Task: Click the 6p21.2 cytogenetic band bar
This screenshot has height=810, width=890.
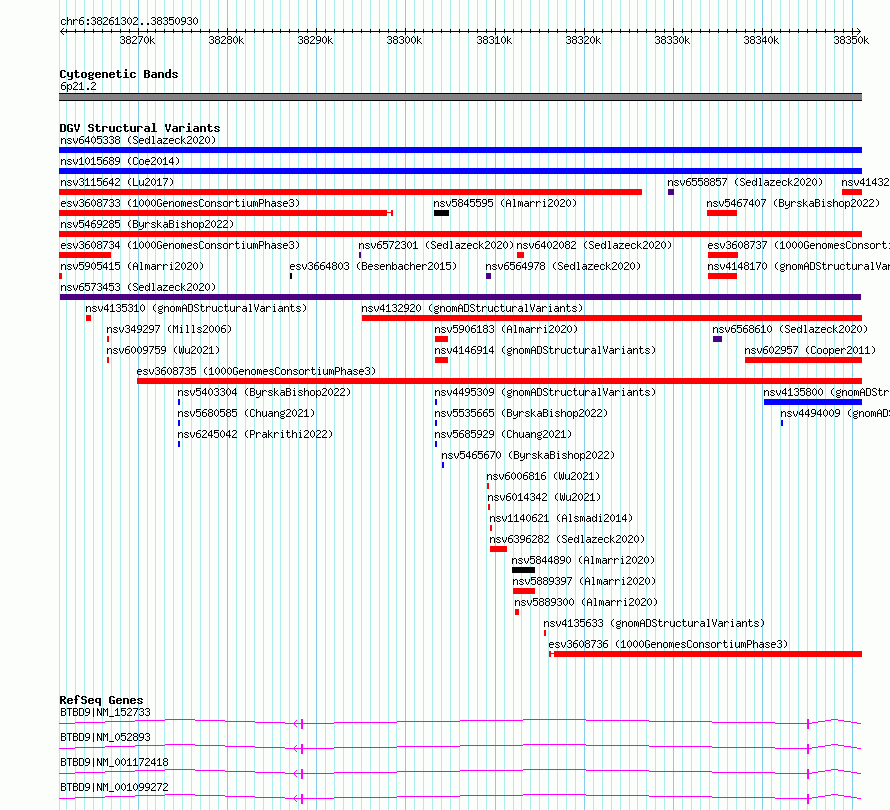Action: pos(460,97)
